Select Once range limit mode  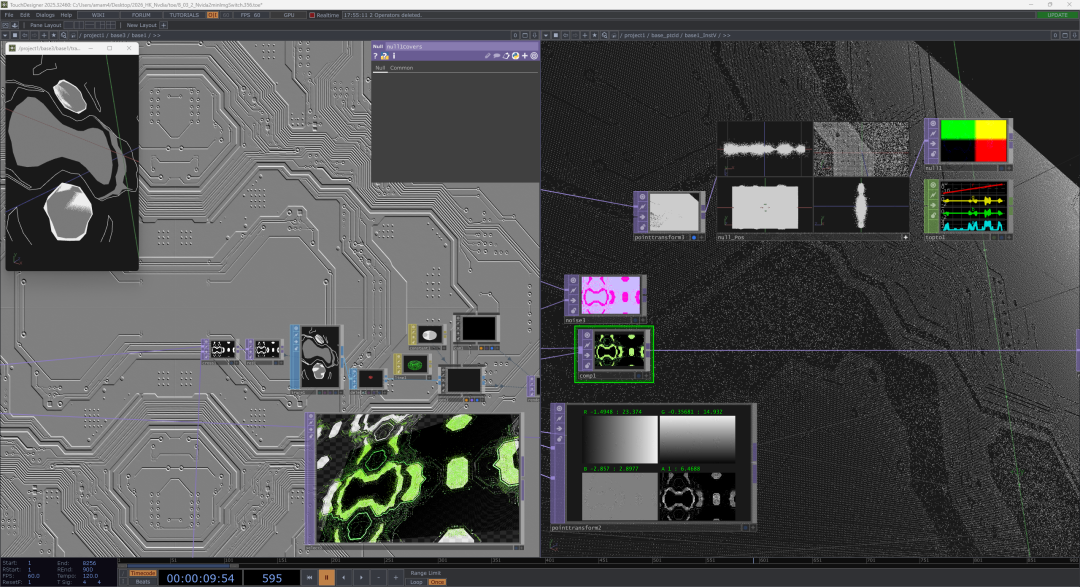pyautogui.click(x=437, y=582)
